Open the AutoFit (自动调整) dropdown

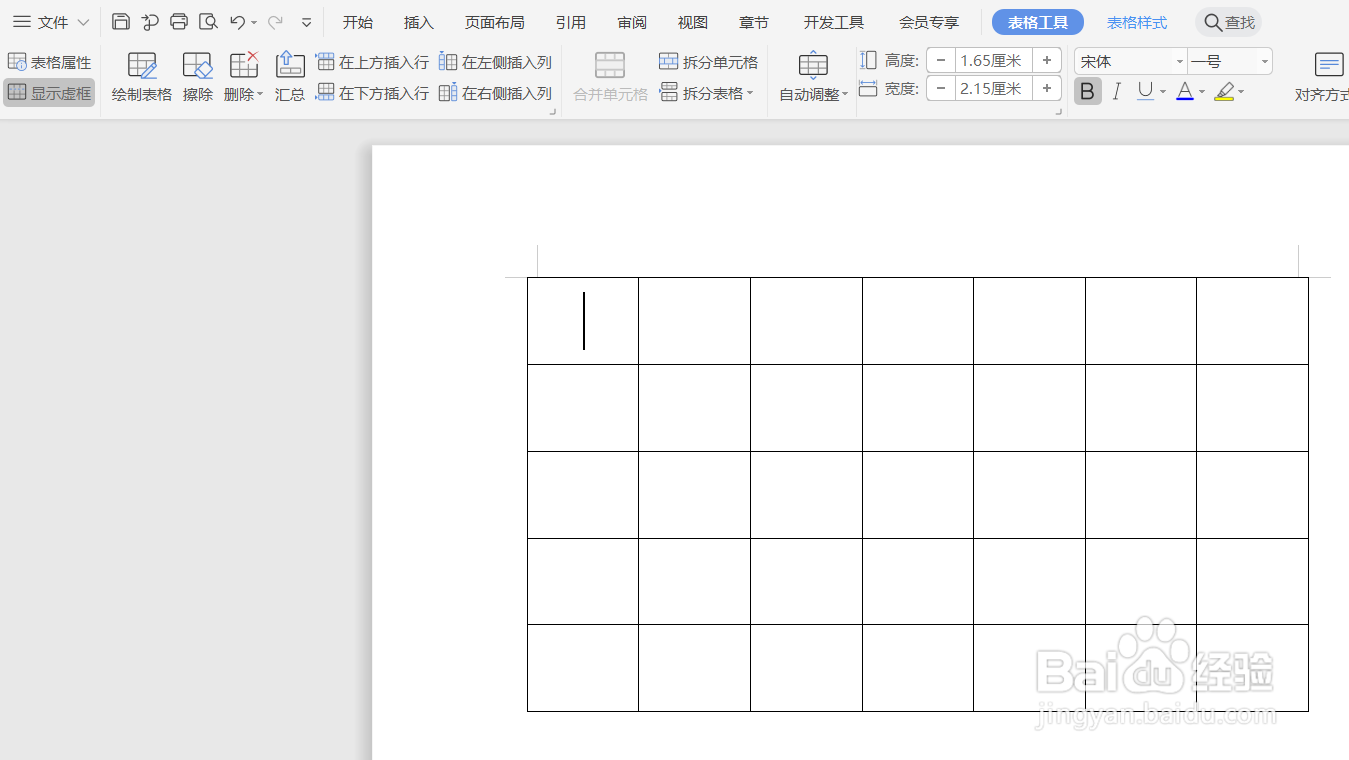tap(813, 77)
